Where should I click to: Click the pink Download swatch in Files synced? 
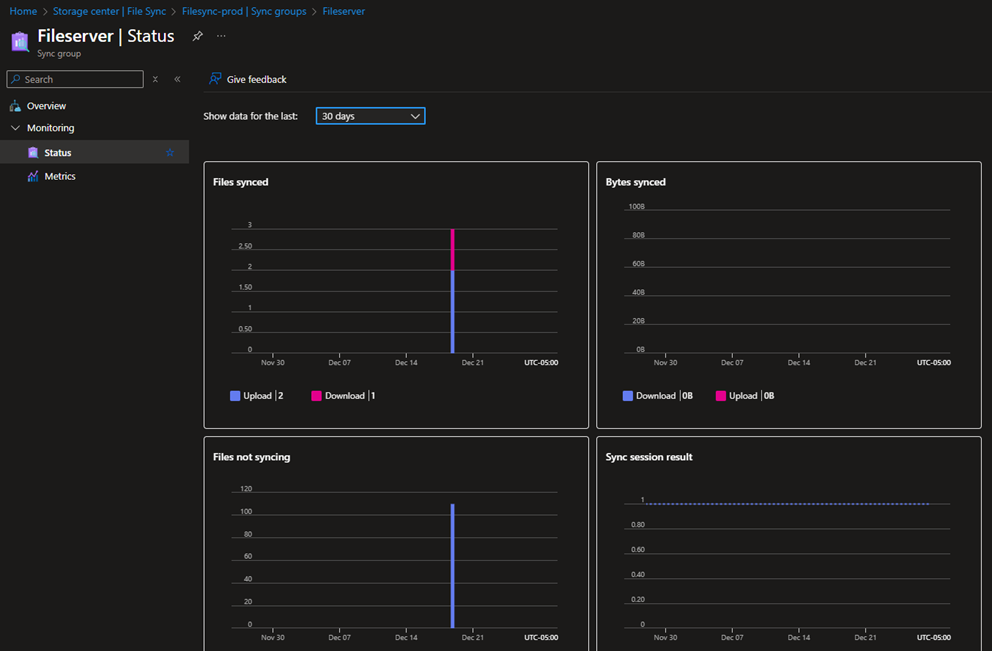[x=316, y=396]
